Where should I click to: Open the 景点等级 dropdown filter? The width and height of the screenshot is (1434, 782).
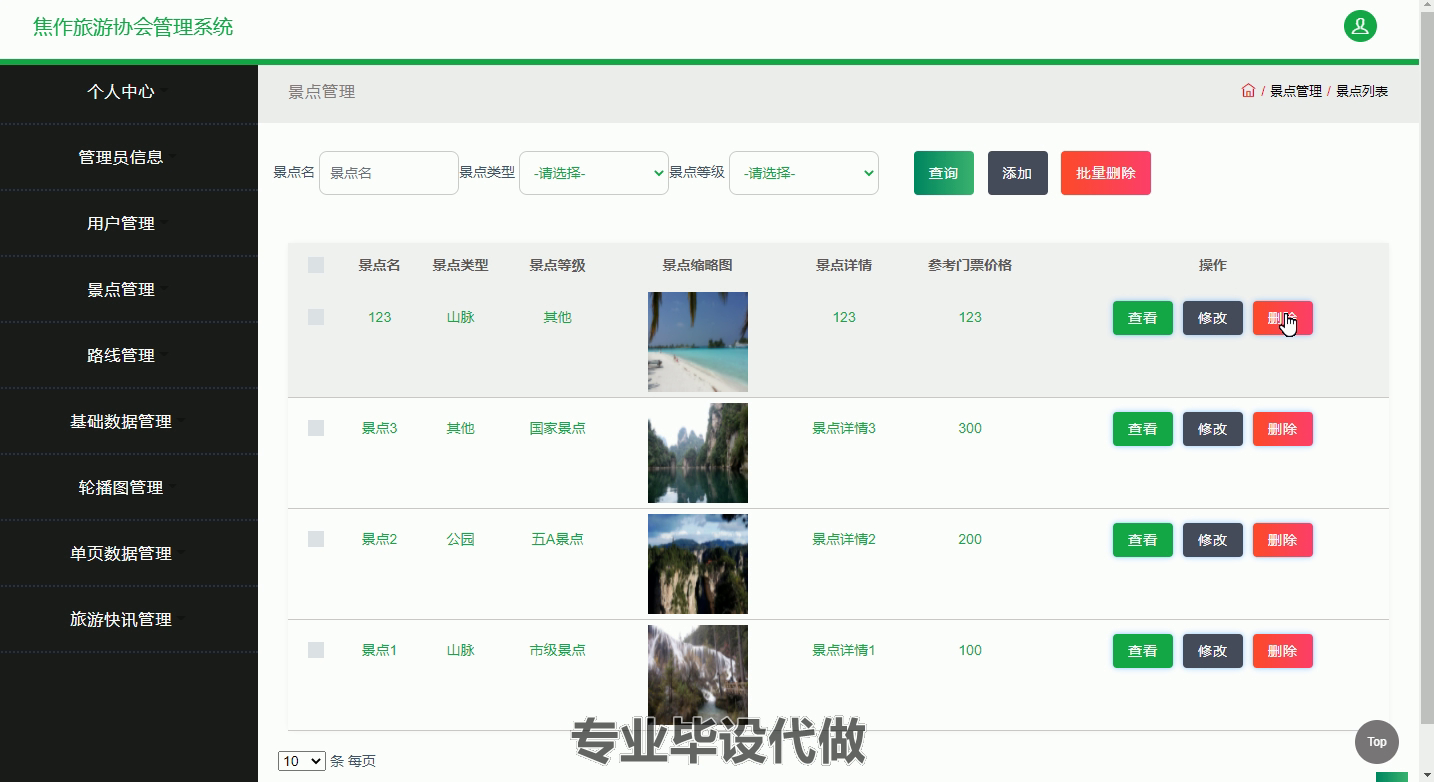(x=804, y=173)
